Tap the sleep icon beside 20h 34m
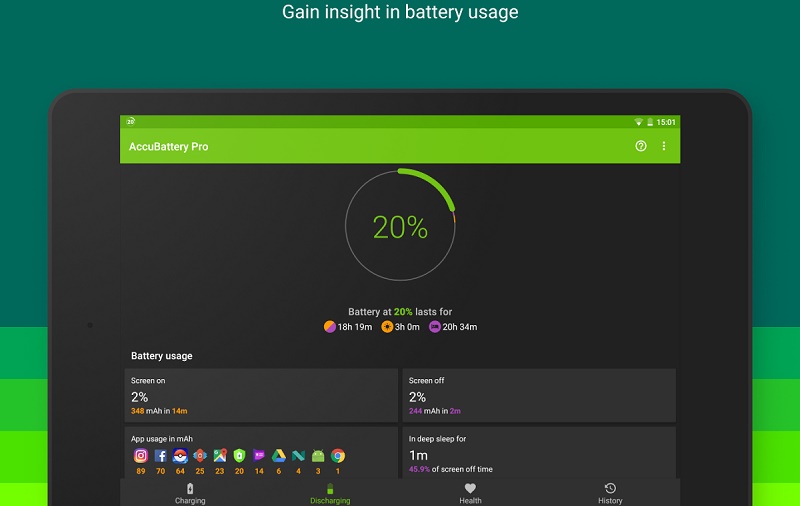 click(x=435, y=326)
